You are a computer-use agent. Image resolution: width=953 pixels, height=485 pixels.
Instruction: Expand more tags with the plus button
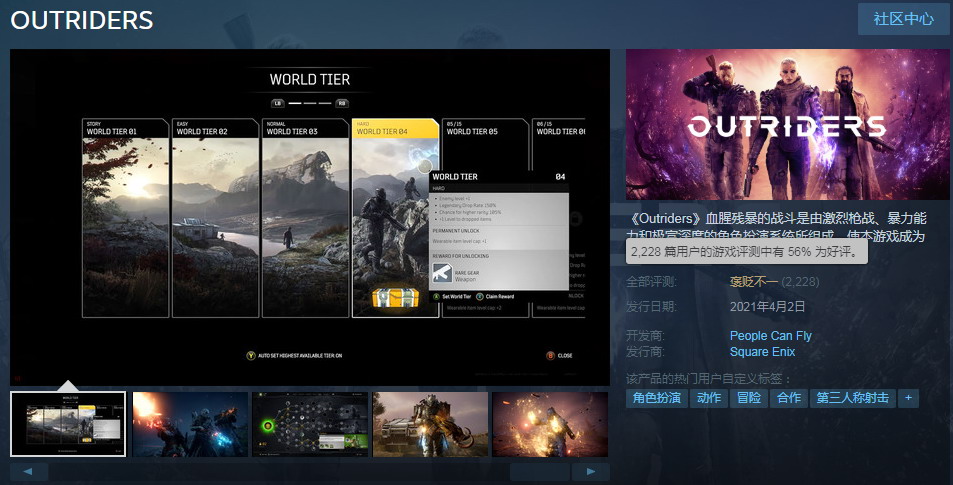(x=908, y=398)
